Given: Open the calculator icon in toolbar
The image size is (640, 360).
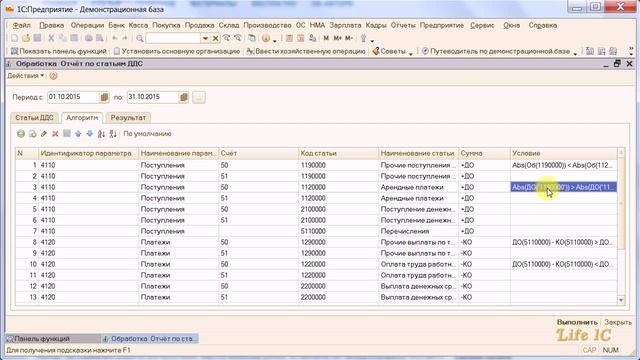Looking at the screenshot, I should pyautogui.click(x=289, y=38).
